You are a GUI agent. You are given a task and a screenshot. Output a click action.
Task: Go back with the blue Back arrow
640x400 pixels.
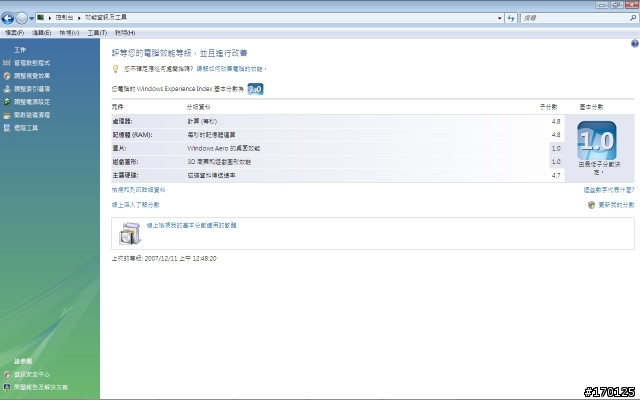[x=8, y=18]
